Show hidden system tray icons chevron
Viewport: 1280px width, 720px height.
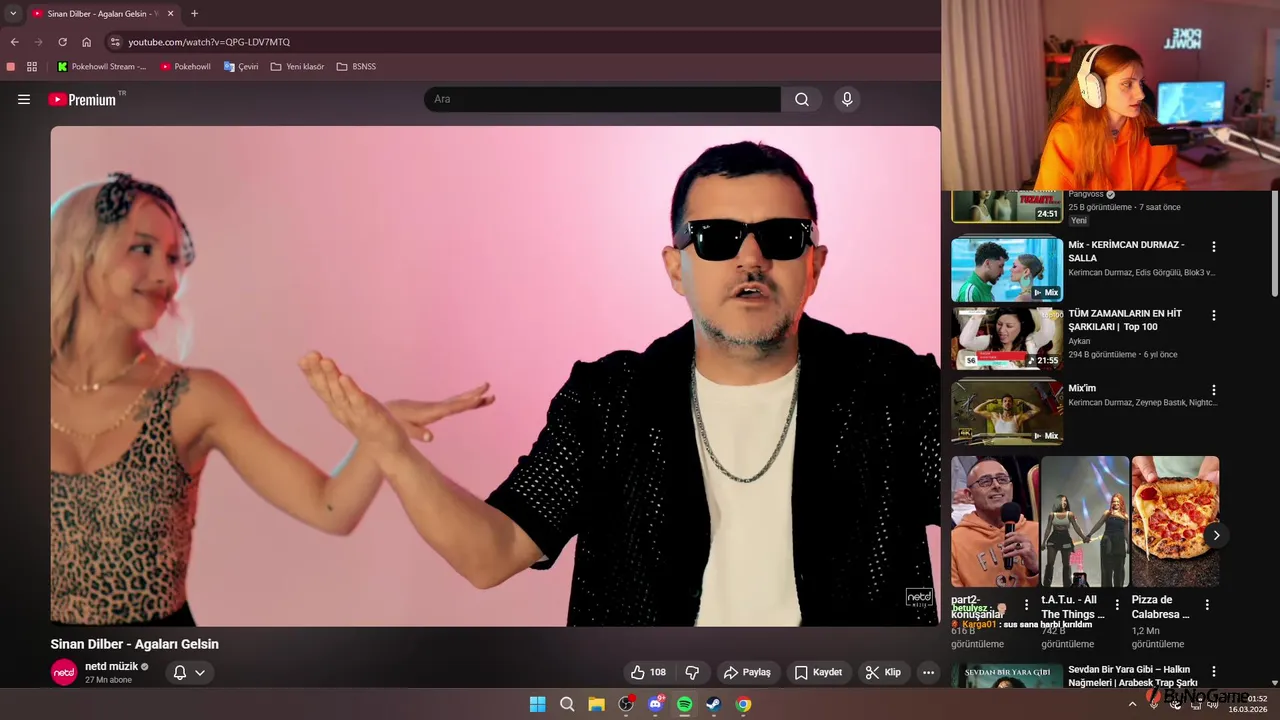1132,704
